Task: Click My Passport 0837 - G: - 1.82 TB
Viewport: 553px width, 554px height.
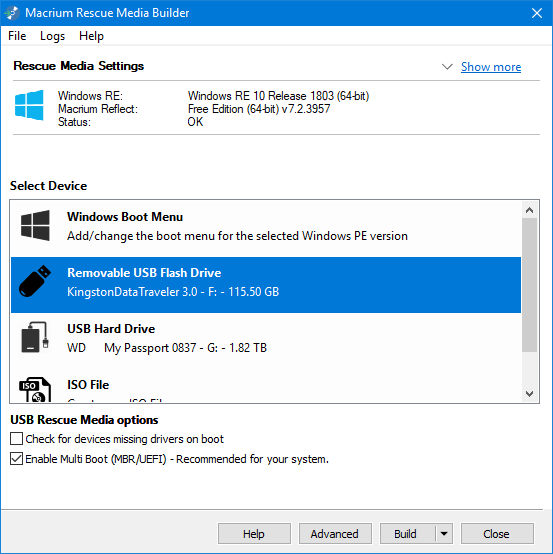Action: (x=185, y=348)
